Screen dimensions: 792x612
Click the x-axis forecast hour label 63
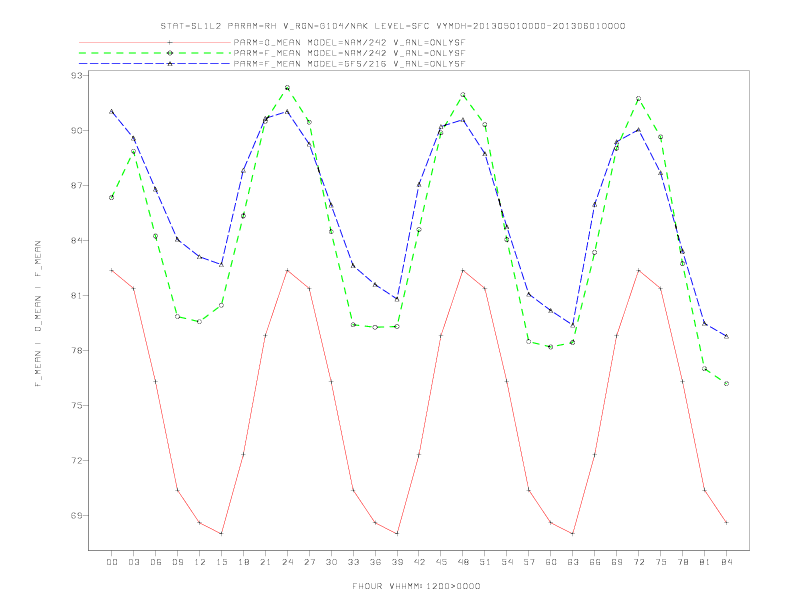tap(573, 562)
